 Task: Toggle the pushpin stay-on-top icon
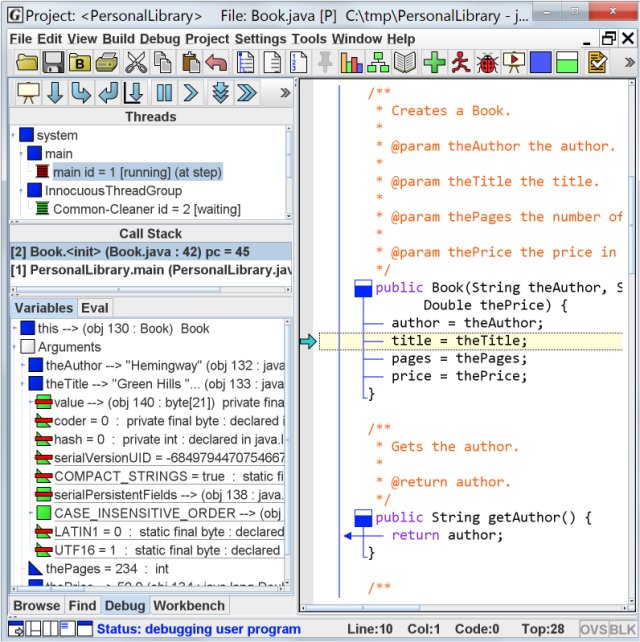[325, 63]
